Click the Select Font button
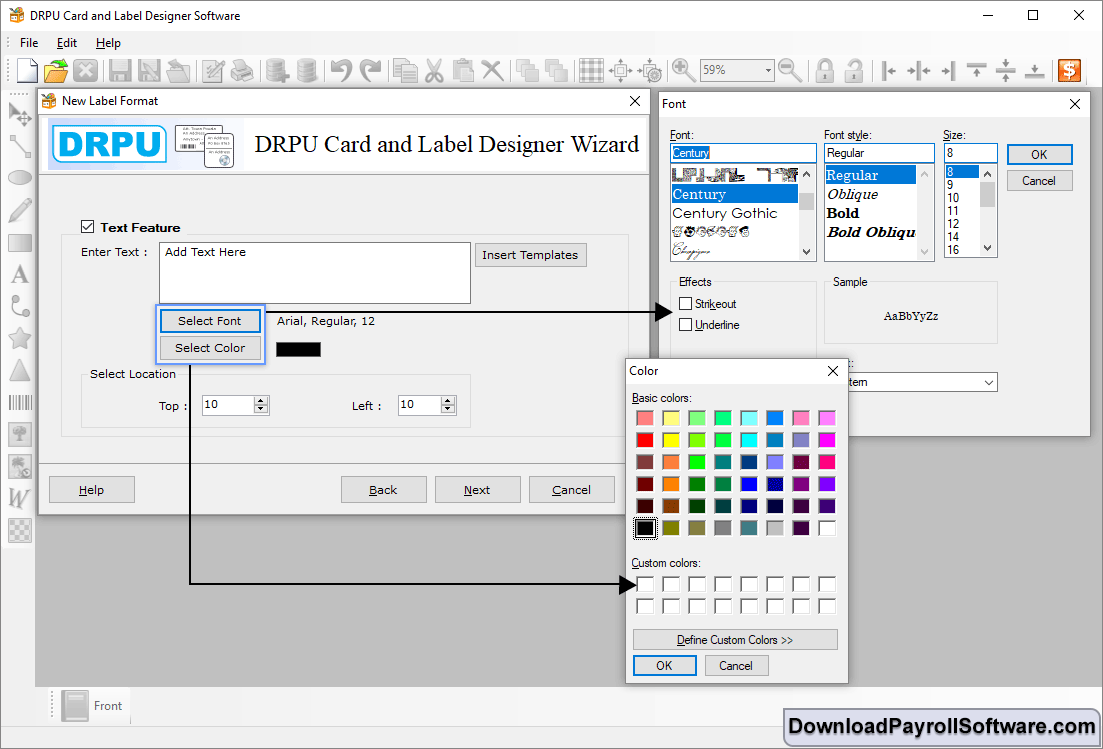 click(x=210, y=321)
